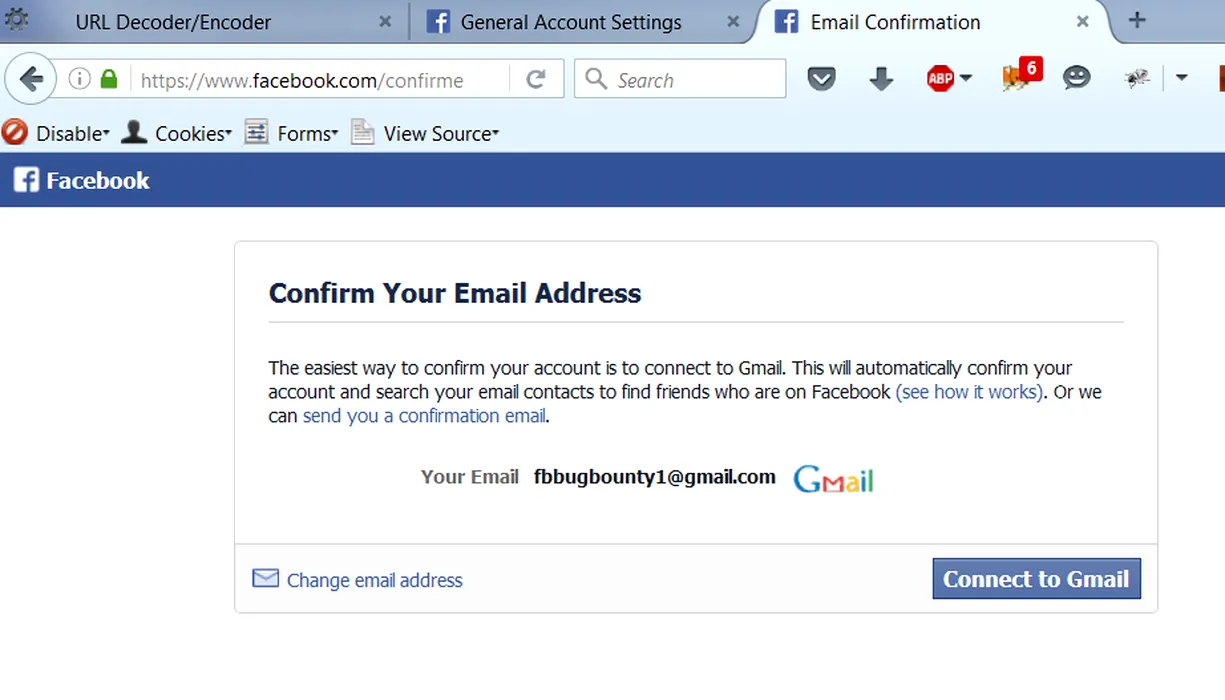Click the smiley face chat icon
Screen dimensions: 1225x700
[1077, 78]
